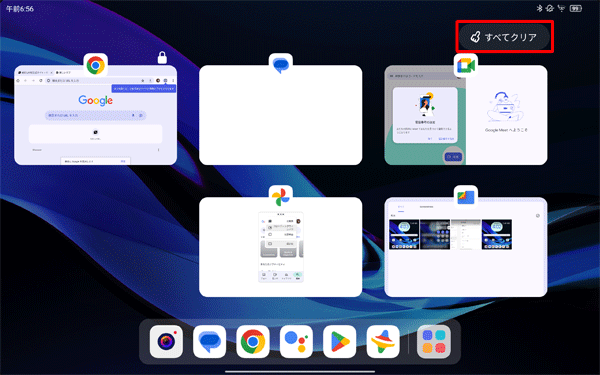Open the Messages recent app card

[x=280, y=115]
